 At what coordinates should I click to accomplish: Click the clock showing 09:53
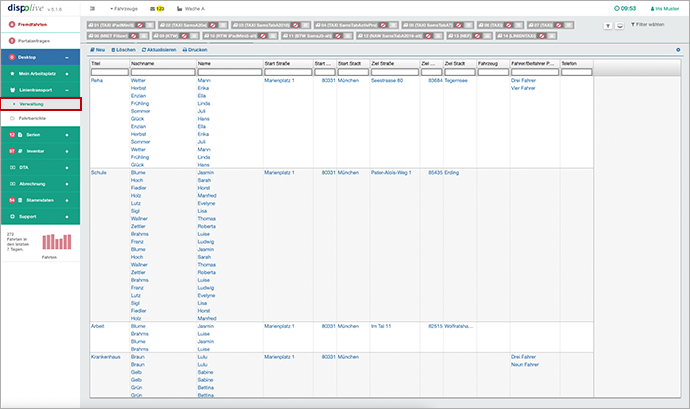coord(625,8)
